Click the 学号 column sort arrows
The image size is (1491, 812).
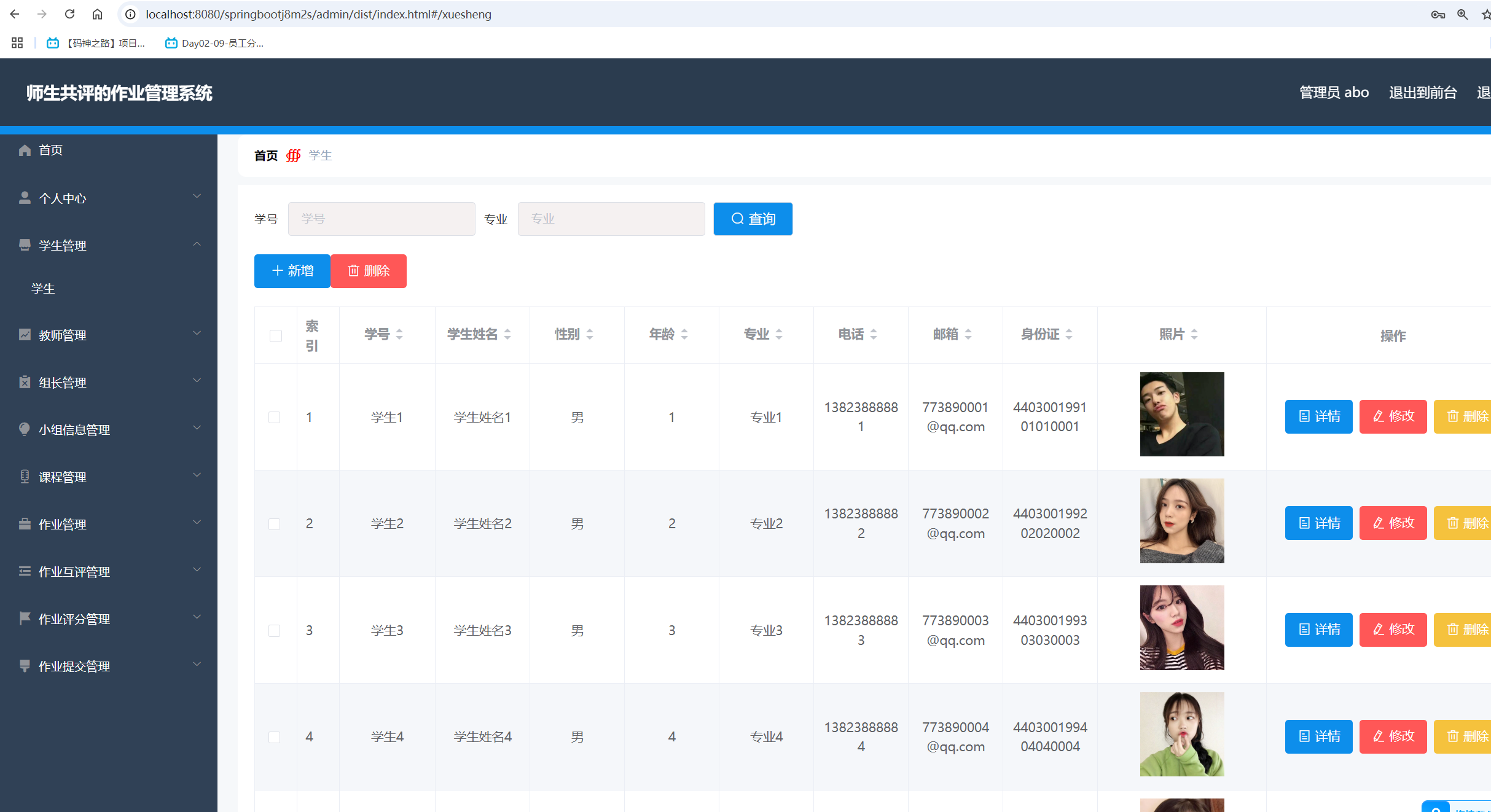point(399,334)
